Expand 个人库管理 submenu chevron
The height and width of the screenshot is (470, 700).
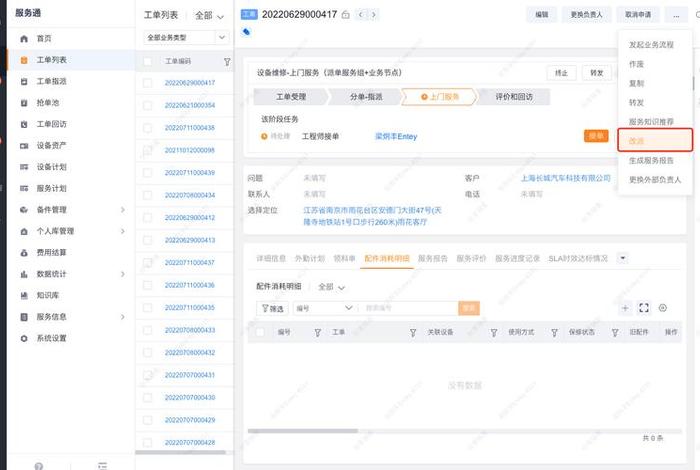click(123, 231)
